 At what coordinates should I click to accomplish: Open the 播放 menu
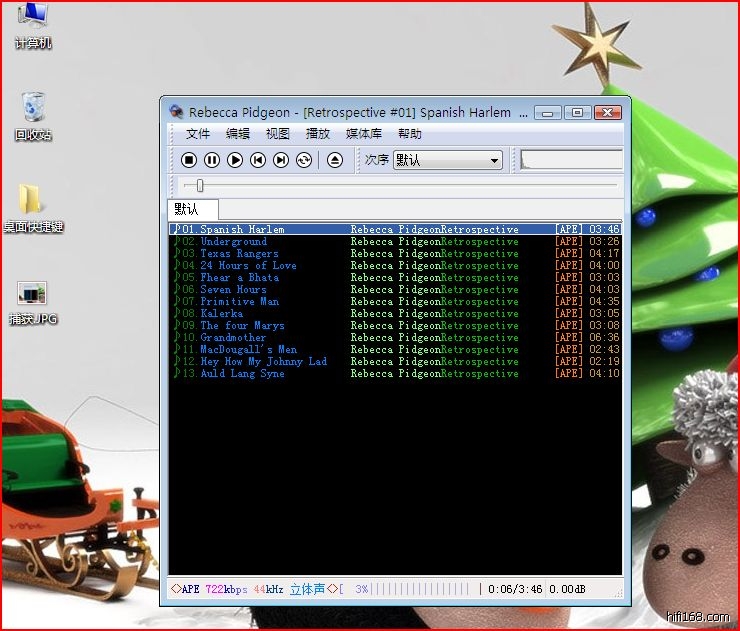pos(318,134)
